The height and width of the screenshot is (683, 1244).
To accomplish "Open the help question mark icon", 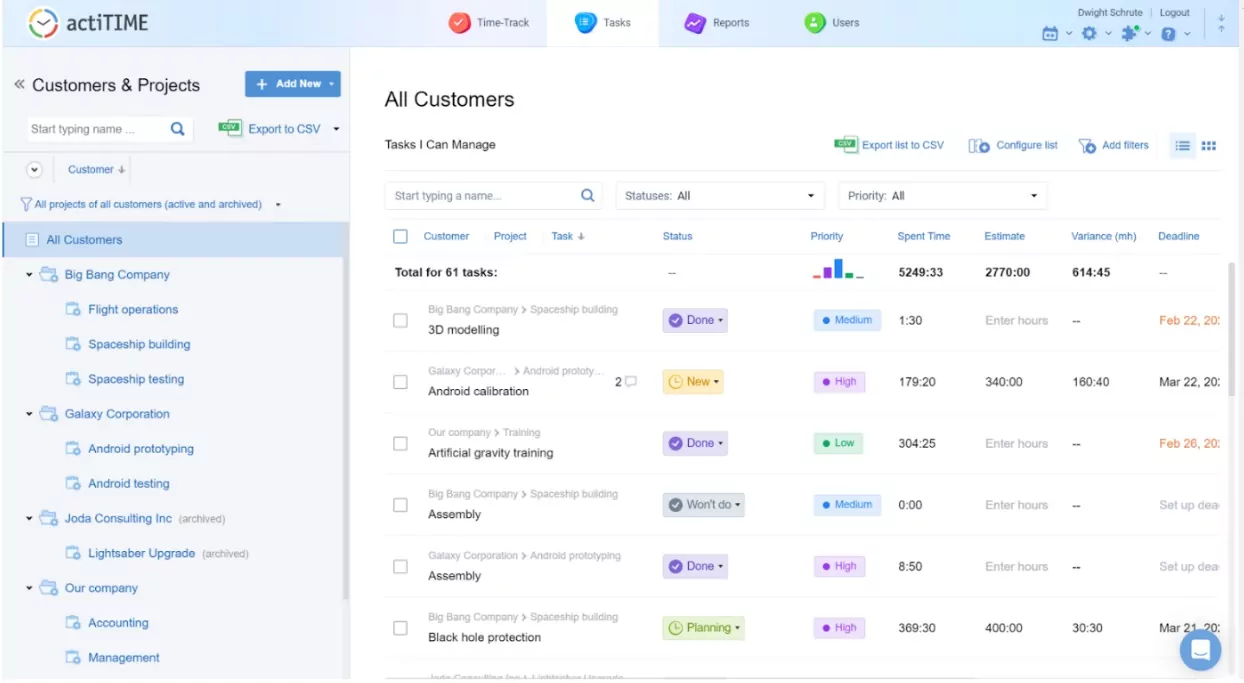I will [x=1168, y=34].
